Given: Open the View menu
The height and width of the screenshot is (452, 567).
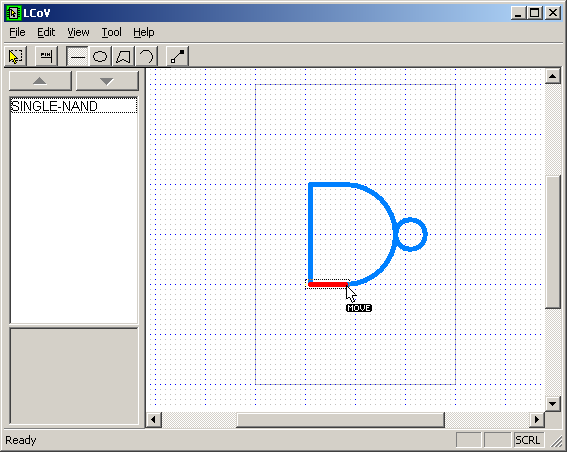Looking at the screenshot, I should [x=78, y=33].
